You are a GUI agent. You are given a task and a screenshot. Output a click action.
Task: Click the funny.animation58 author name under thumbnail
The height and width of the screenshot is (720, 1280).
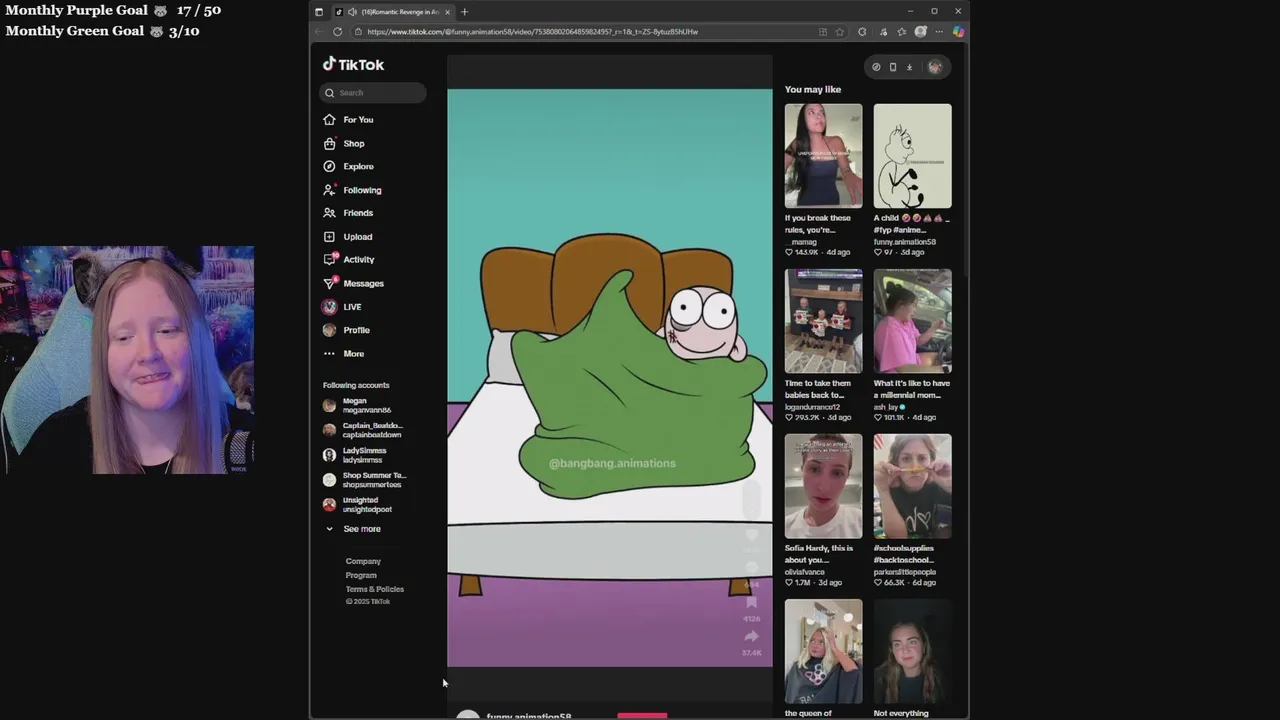(905, 242)
